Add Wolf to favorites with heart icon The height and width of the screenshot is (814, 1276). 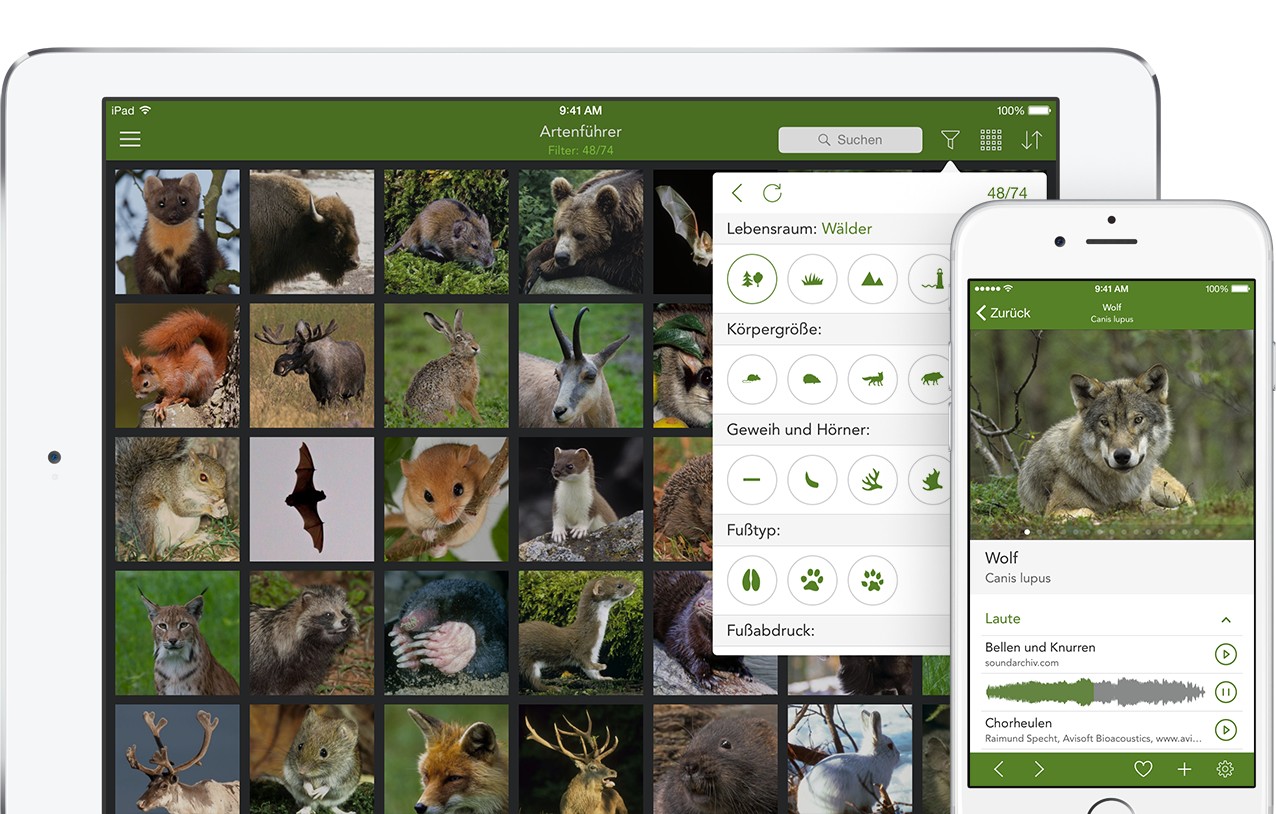point(1143,769)
